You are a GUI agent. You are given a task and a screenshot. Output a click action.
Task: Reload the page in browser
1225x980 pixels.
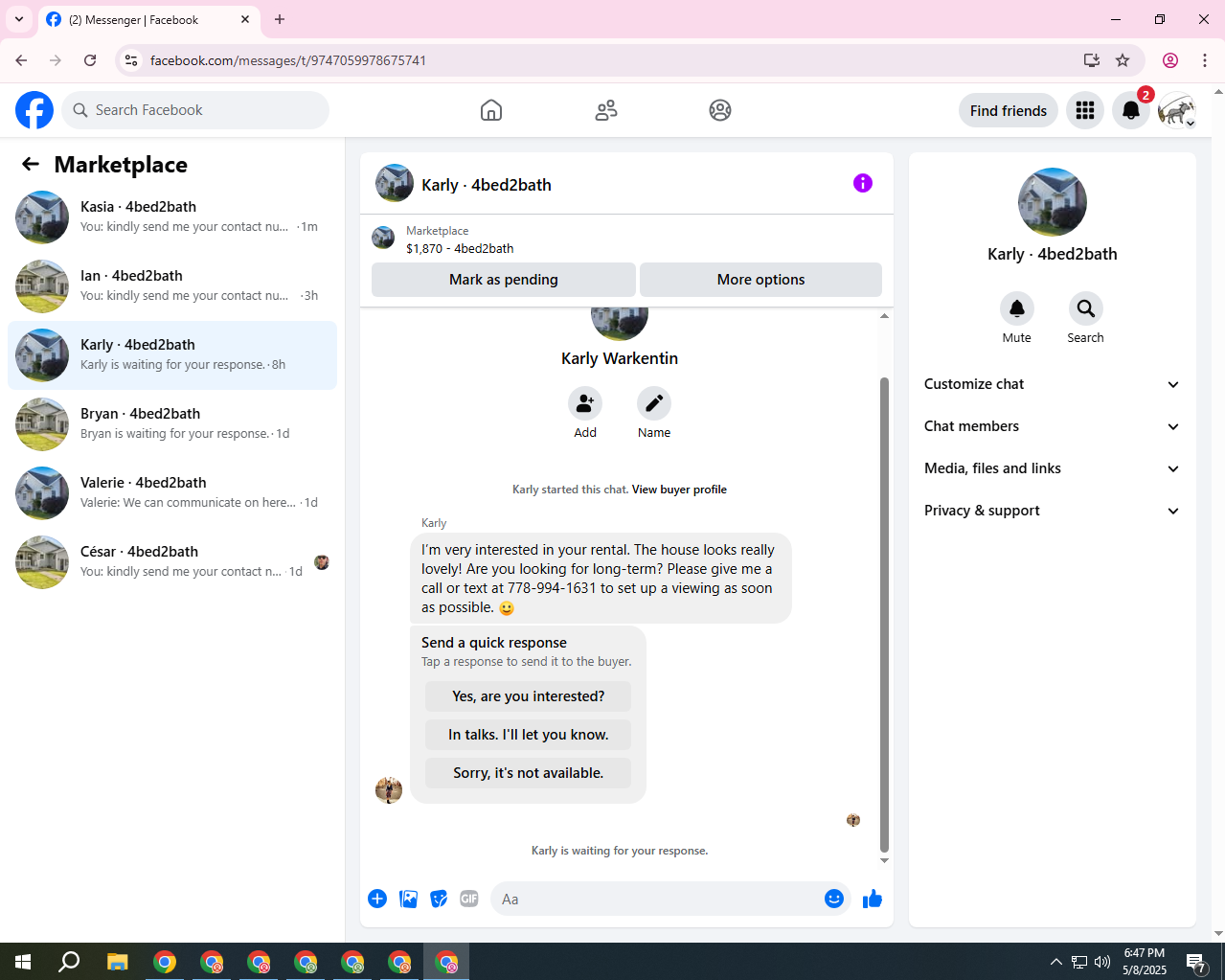[x=90, y=60]
